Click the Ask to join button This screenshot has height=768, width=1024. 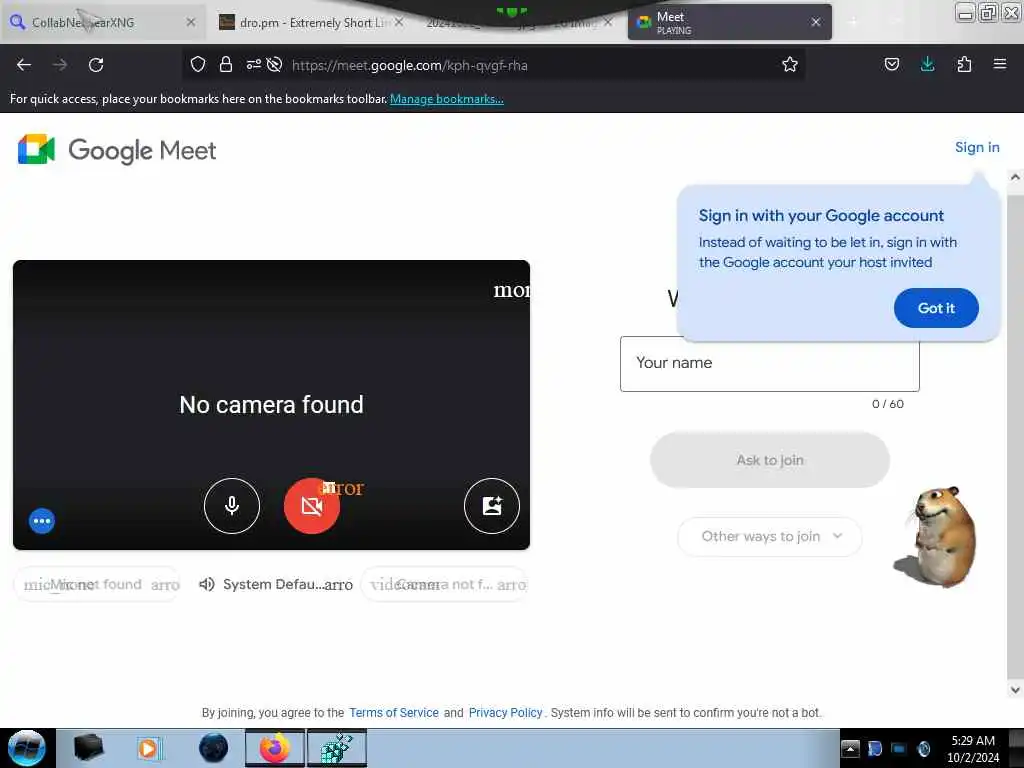(x=769, y=460)
